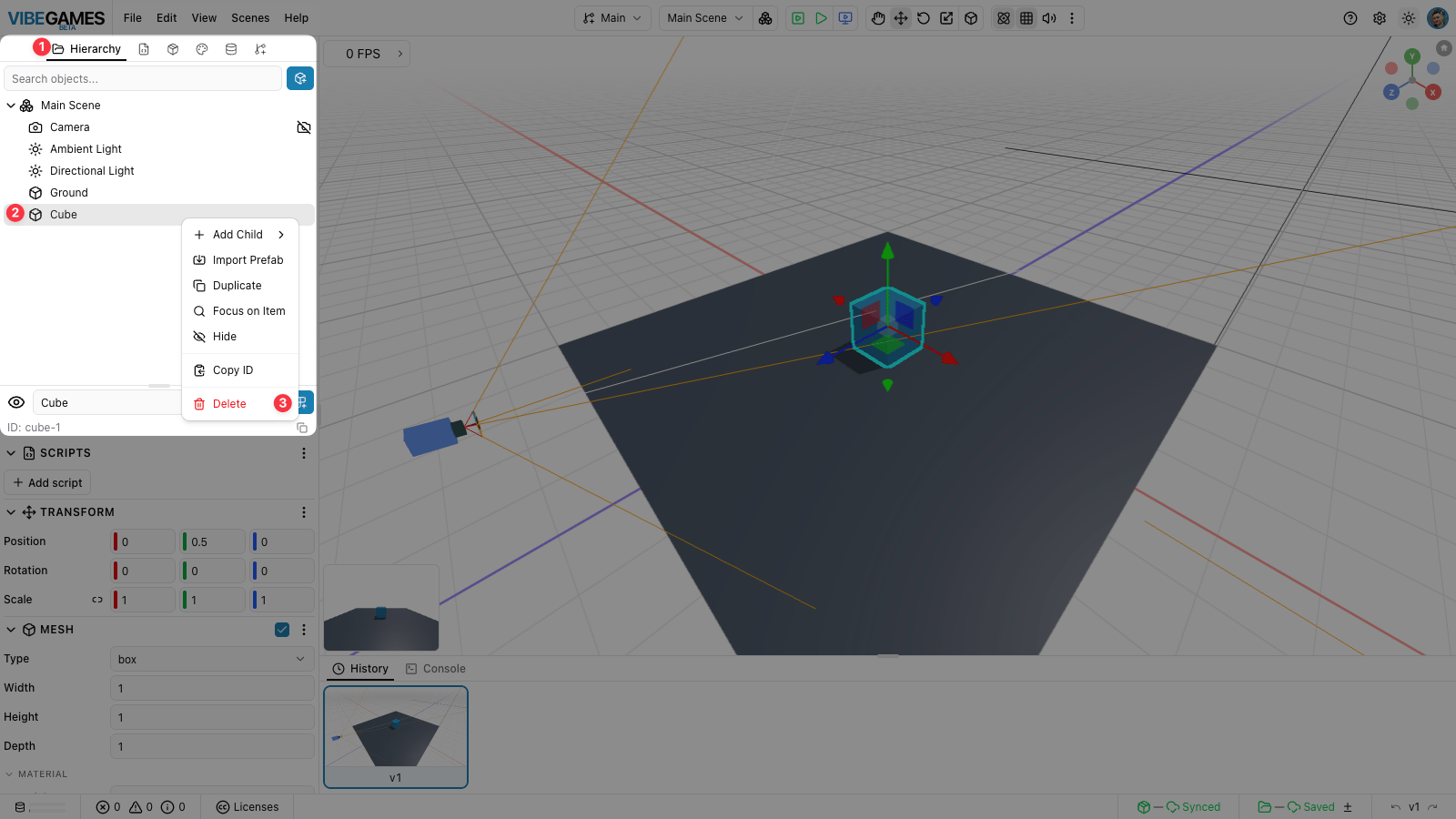This screenshot has height=819, width=1456.
Task: Click the green Y axis on orientation gizmo
Action: pyautogui.click(x=1412, y=56)
